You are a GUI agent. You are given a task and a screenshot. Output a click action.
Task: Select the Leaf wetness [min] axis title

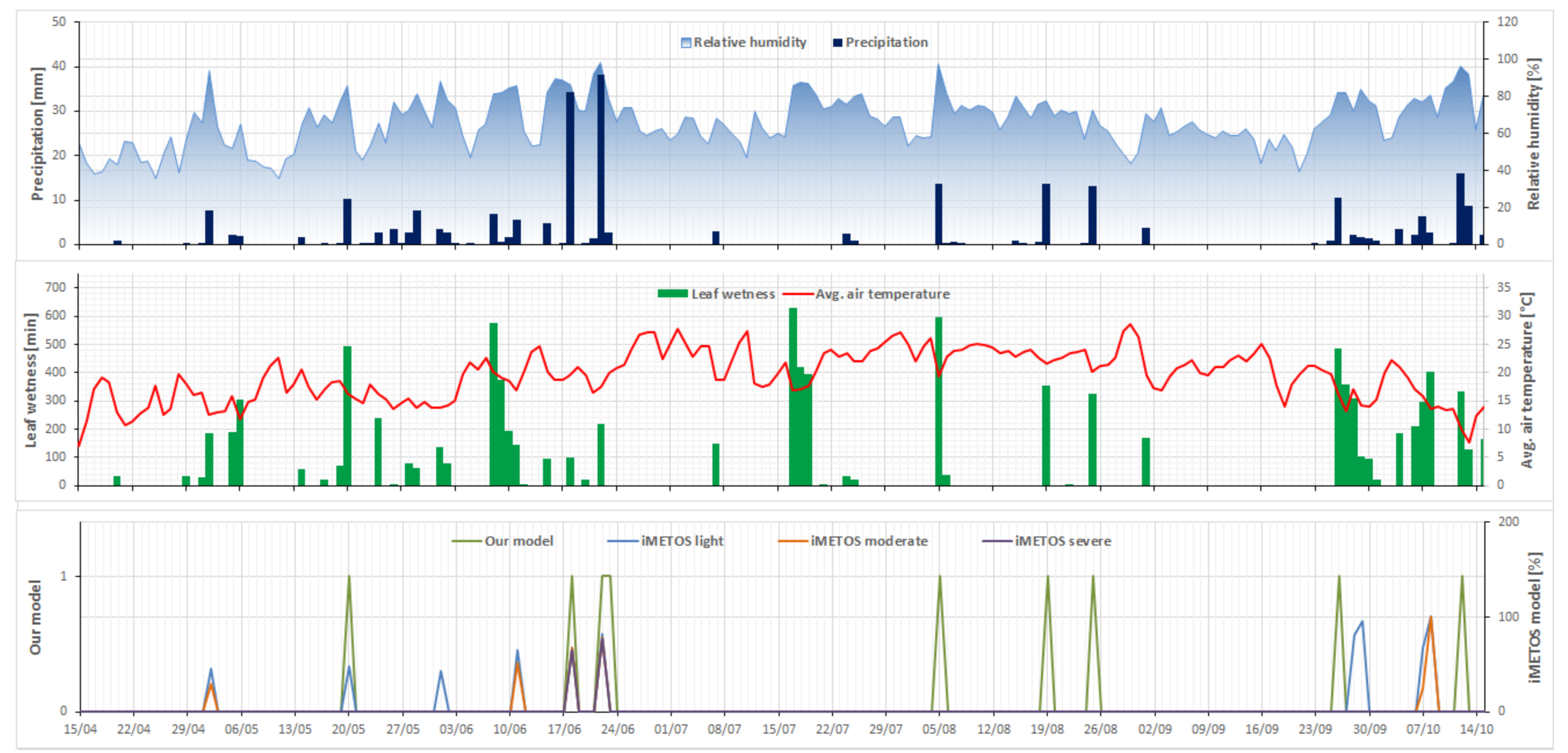[x=31, y=381]
